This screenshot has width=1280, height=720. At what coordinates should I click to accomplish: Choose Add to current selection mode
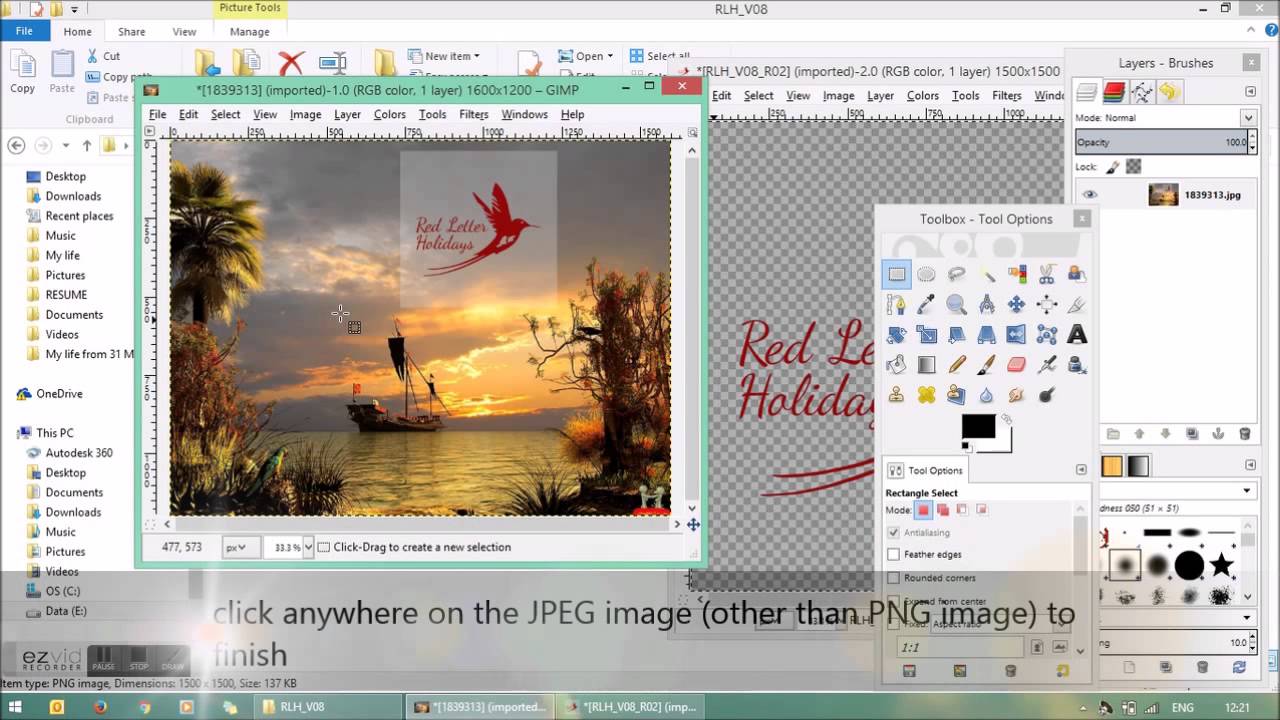coord(942,510)
